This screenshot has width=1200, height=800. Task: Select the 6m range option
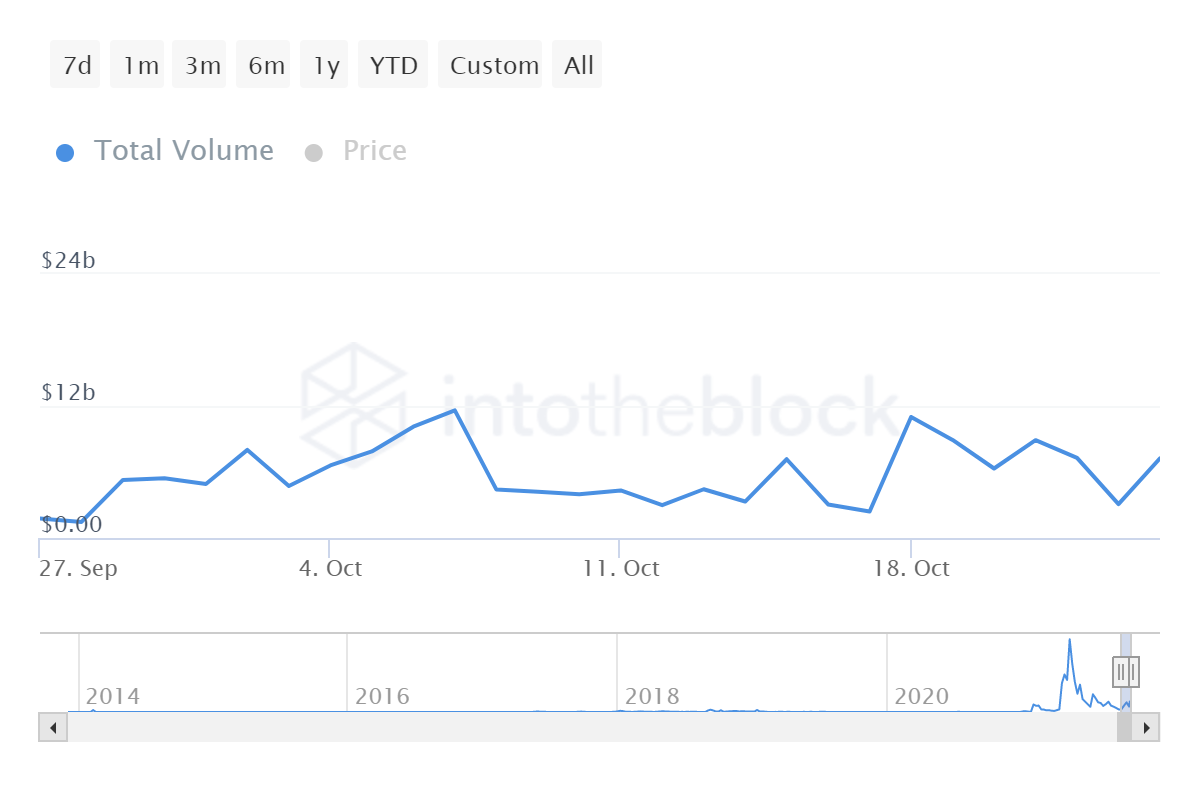[265, 66]
